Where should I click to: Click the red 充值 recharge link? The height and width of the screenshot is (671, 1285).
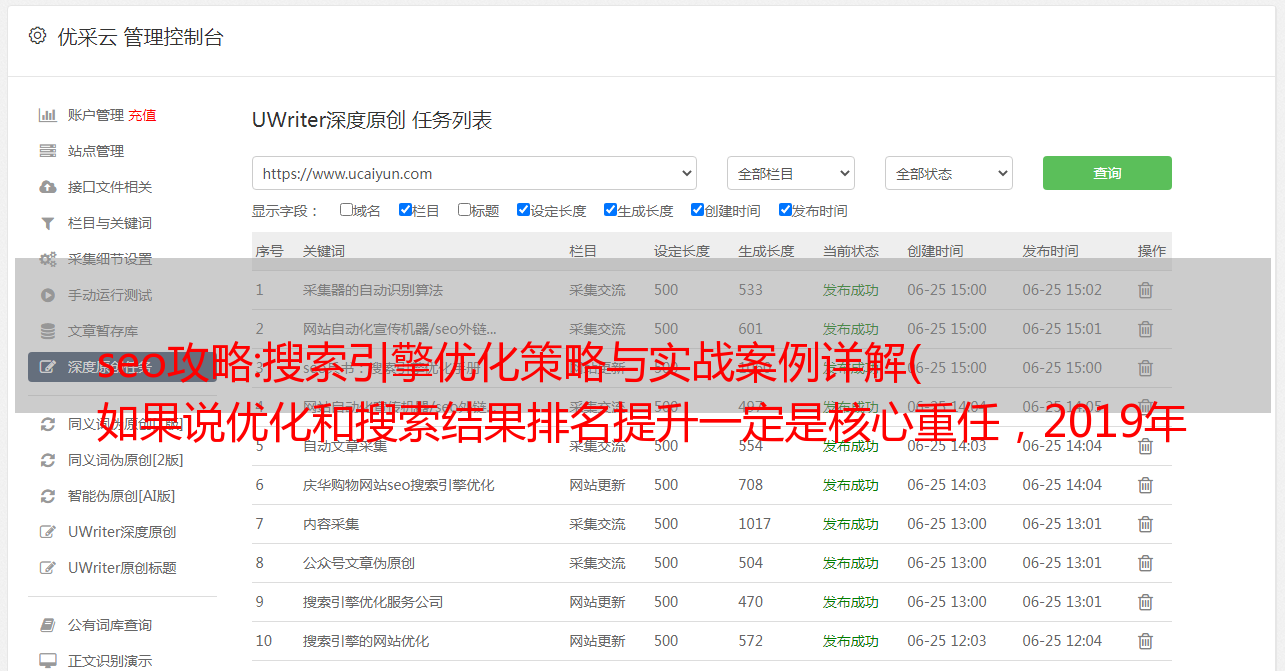click(142, 115)
